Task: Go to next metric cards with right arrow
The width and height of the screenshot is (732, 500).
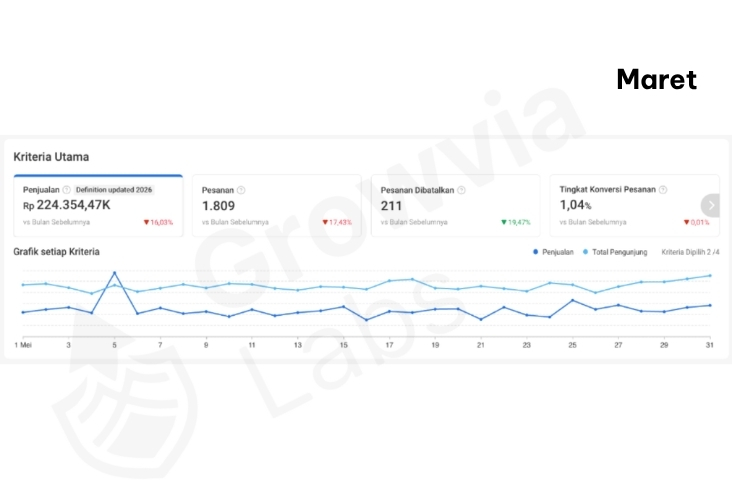Action: point(711,205)
